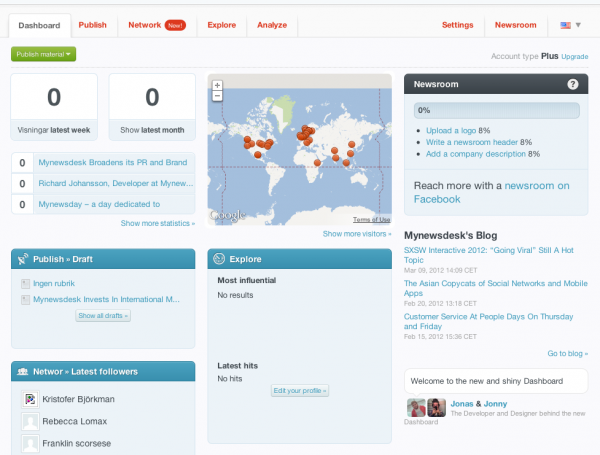Open The Asian Copycats blog post

click(496, 288)
